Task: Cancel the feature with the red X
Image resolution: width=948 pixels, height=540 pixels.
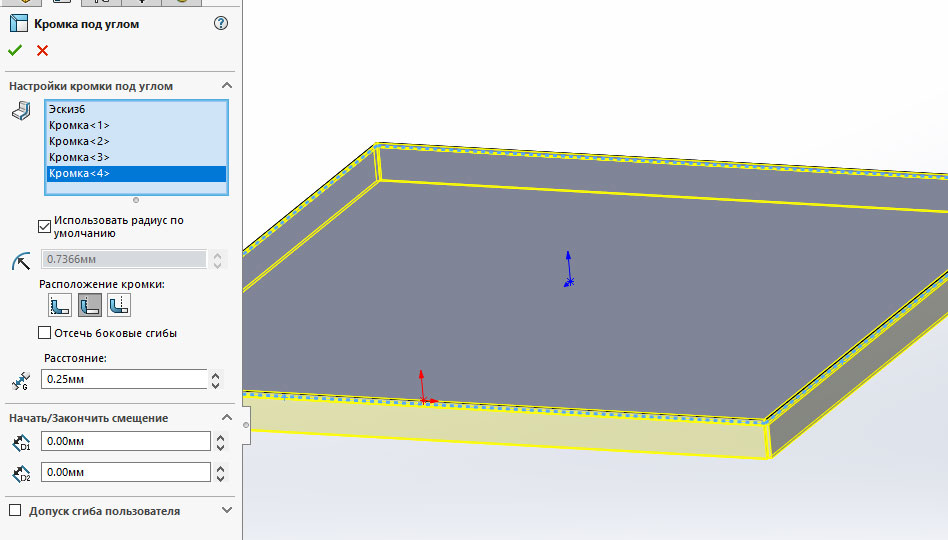Action: coord(42,51)
